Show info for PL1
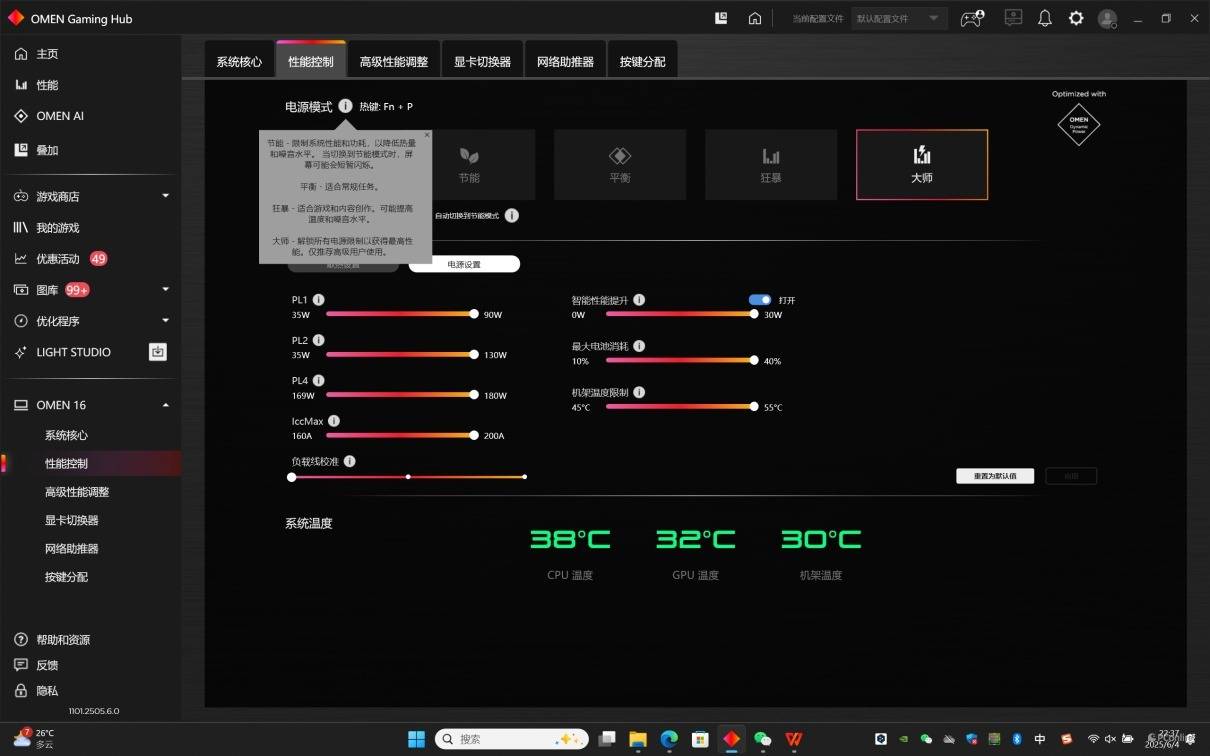Viewport: 1210px width, 756px height. [319, 300]
